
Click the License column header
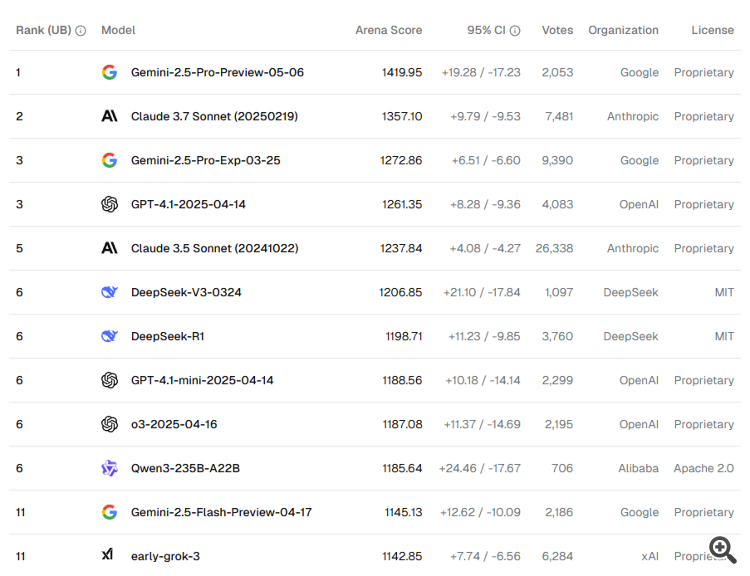tap(712, 31)
